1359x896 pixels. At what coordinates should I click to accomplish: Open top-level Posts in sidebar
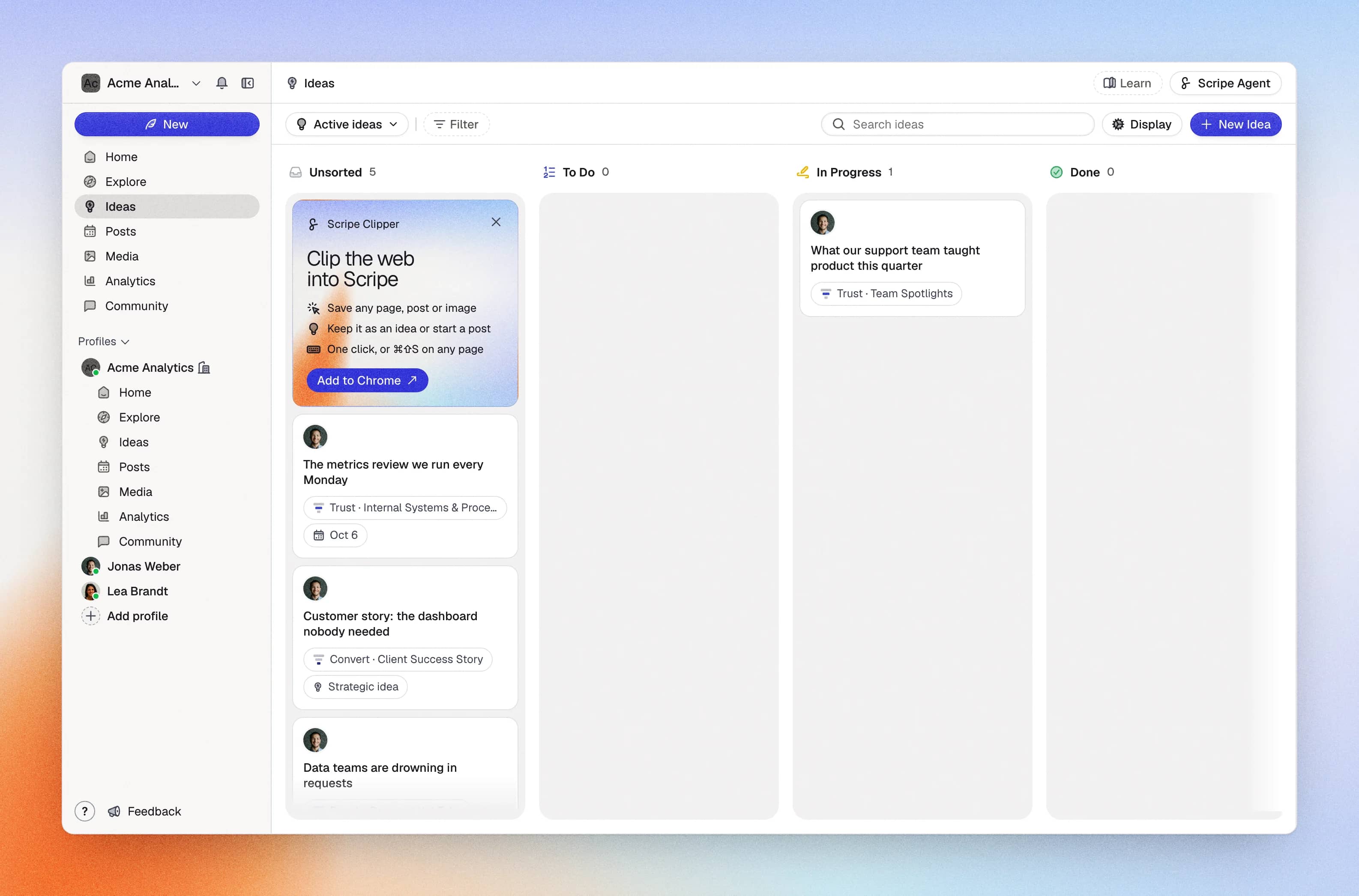pyautogui.click(x=166, y=231)
